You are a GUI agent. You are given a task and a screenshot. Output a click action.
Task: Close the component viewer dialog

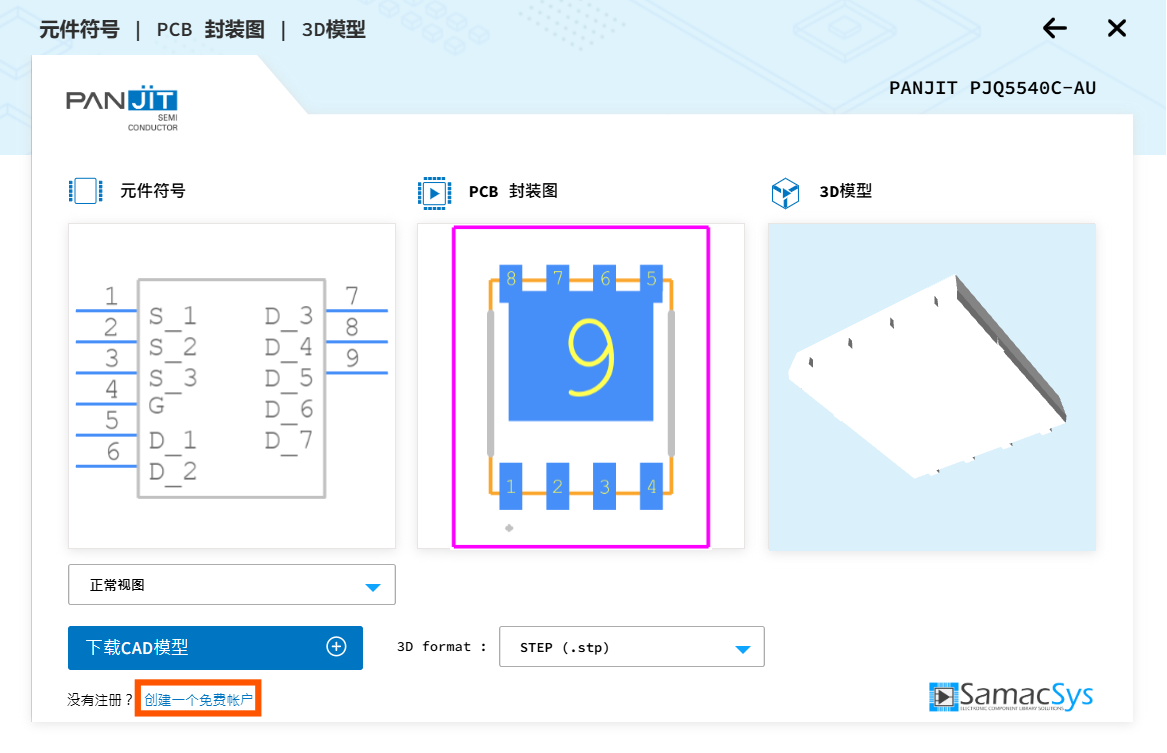[x=1116, y=28]
